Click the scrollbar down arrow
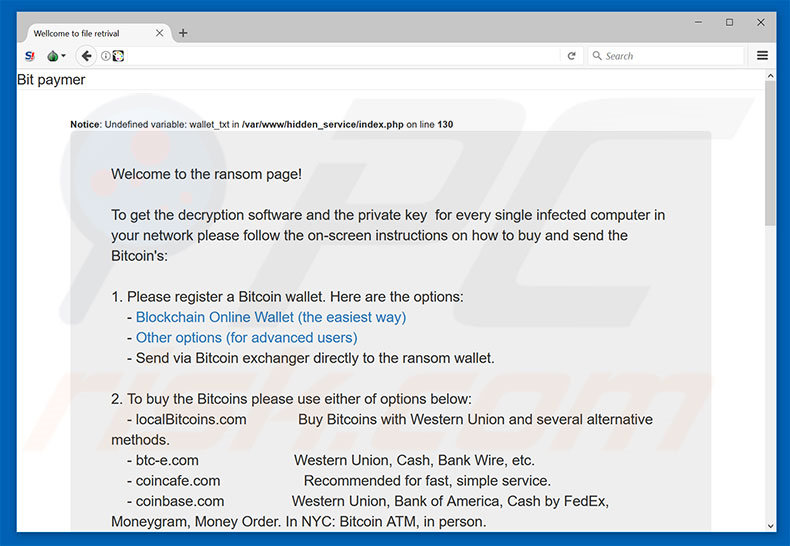Image resolution: width=790 pixels, height=546 pixels. [x=770, y=525]
